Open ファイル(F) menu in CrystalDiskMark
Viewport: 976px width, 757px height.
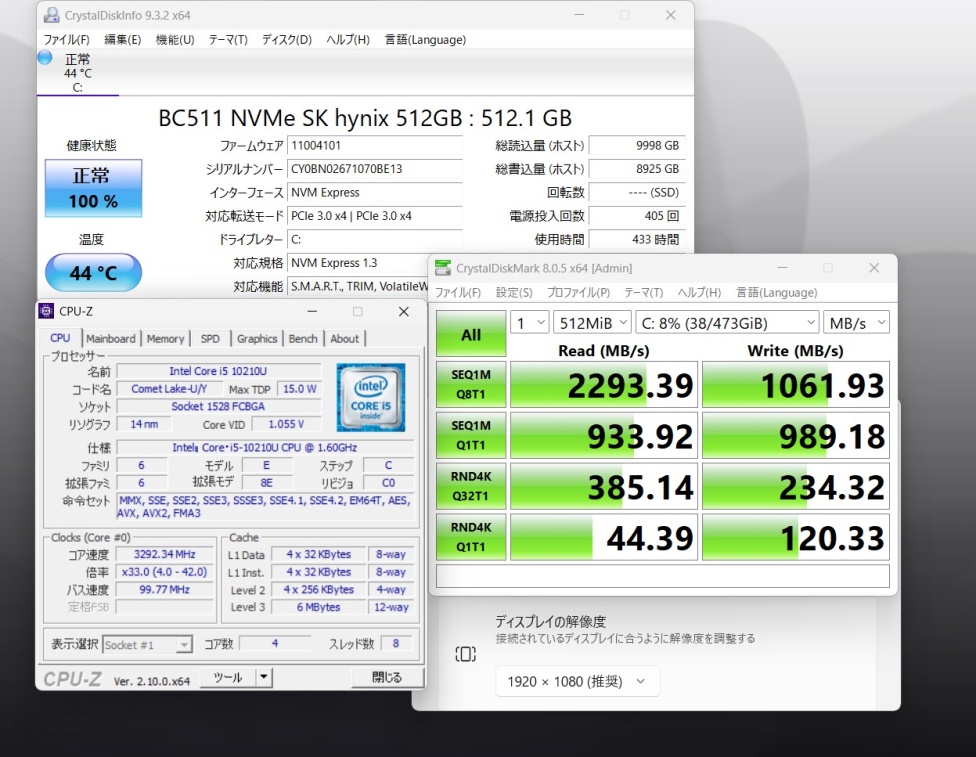point(458,293)
